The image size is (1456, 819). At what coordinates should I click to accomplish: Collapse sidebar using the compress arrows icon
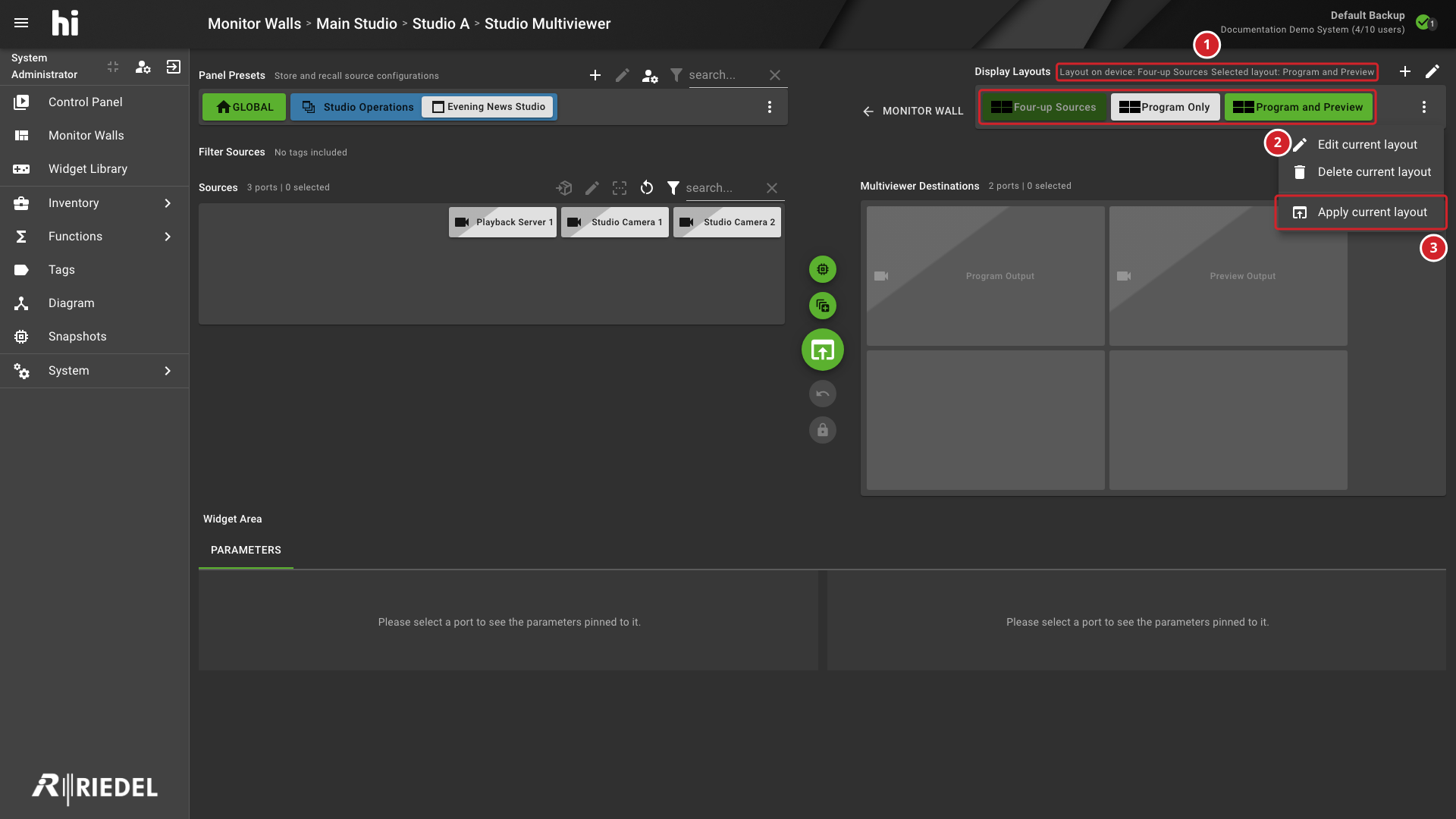(113, 67)
